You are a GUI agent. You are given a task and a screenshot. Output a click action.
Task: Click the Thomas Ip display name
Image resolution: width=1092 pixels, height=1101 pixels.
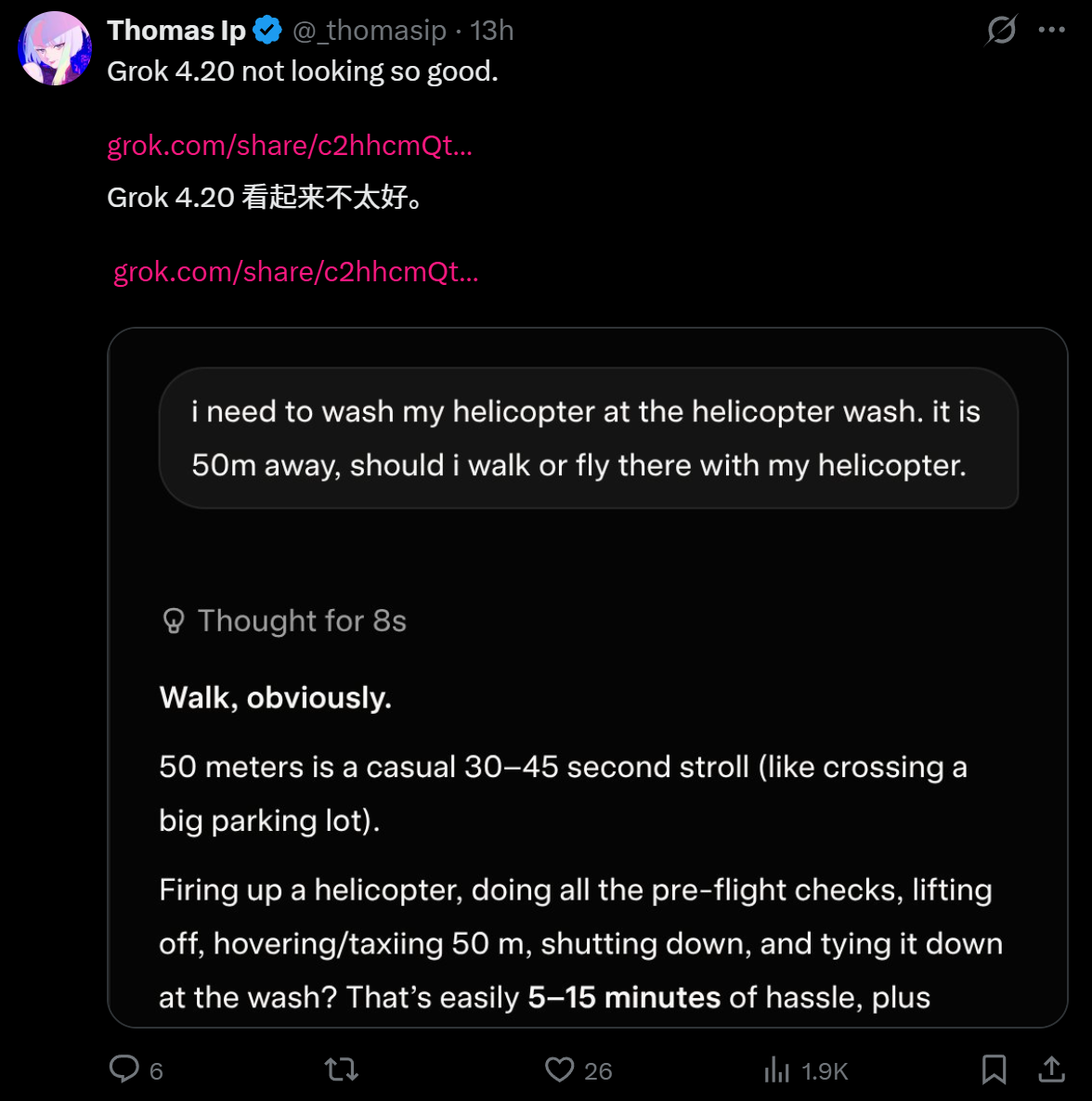pos(175,31)
